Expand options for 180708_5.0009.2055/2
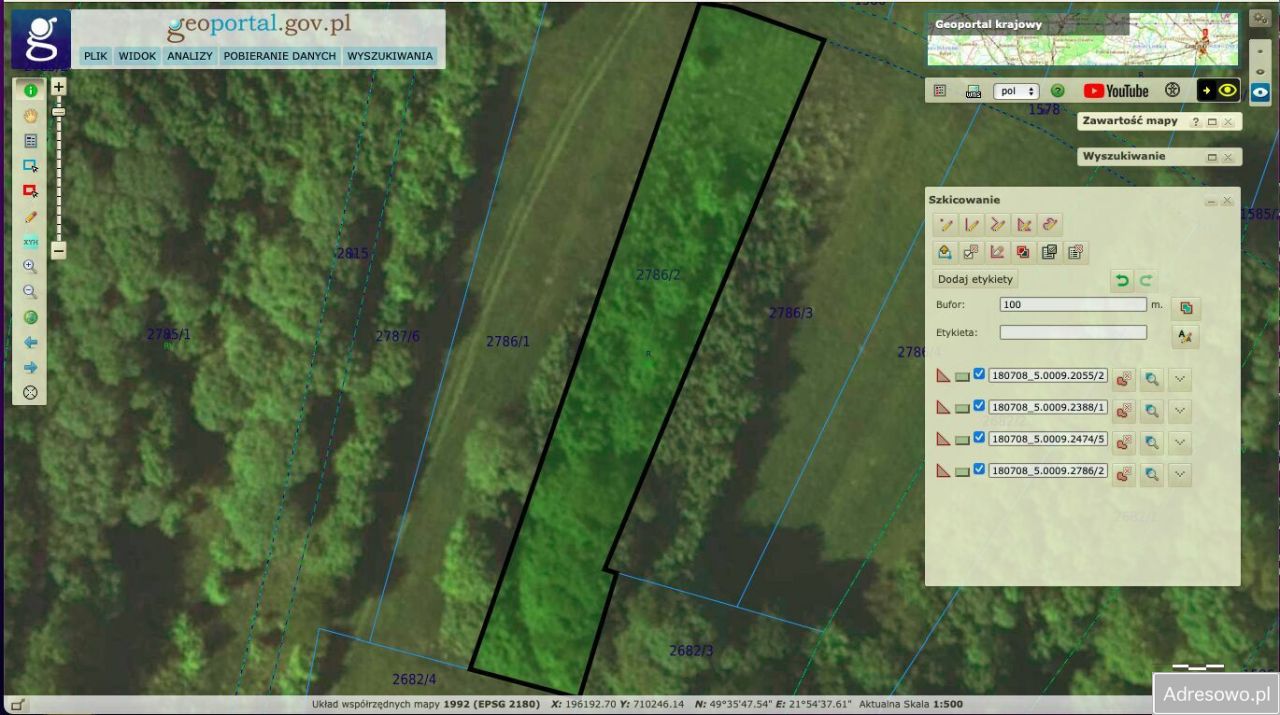 click(1180, 379)
